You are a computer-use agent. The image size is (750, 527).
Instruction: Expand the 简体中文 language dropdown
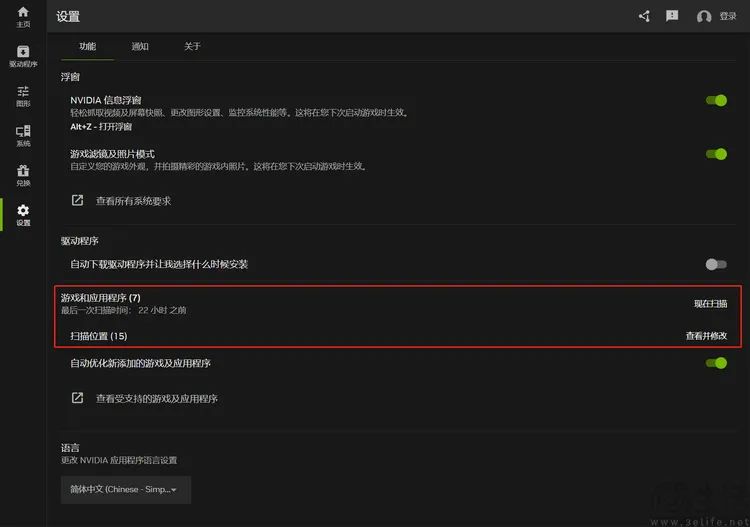click(125, 489)
